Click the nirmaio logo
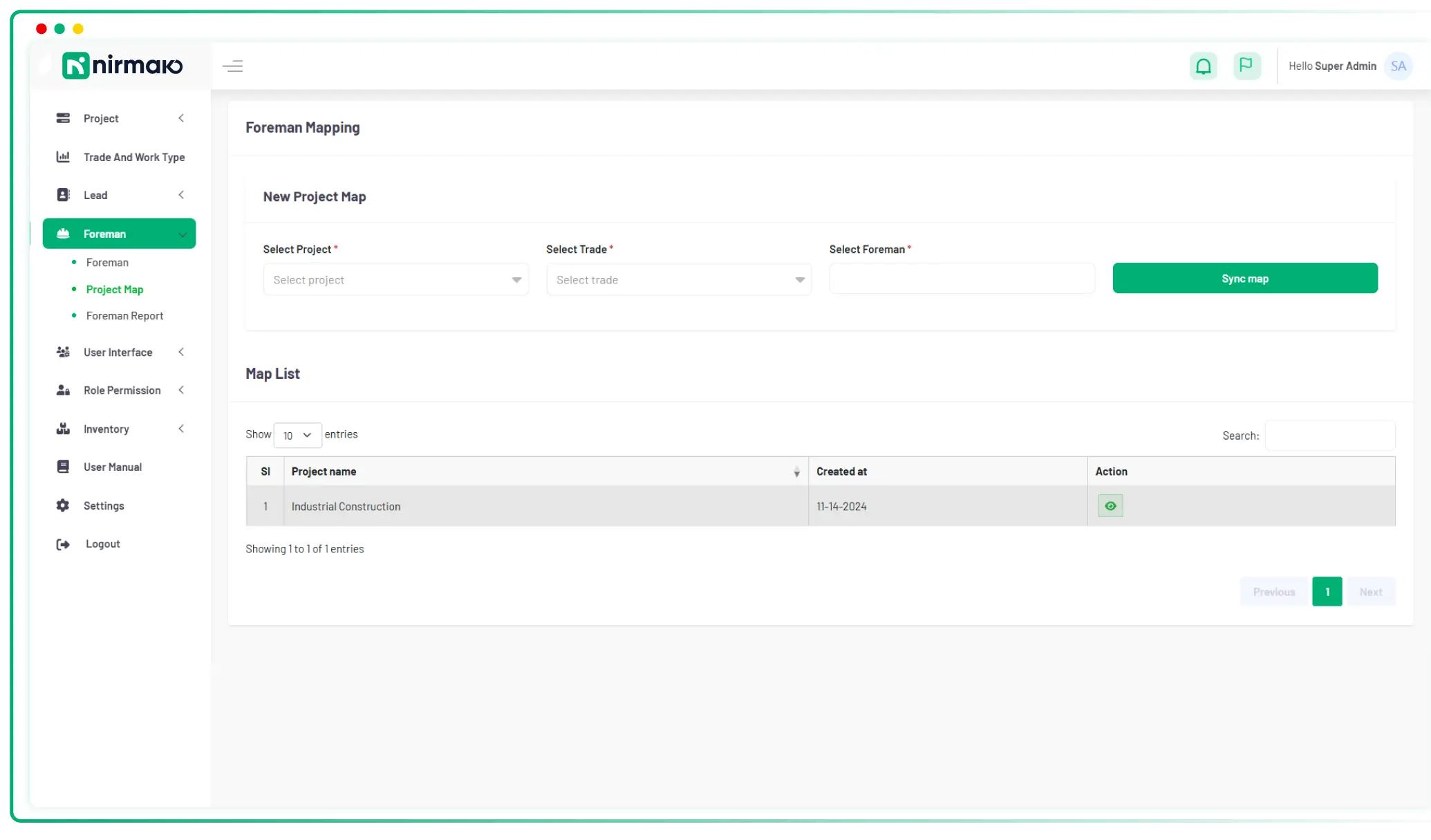 coord(121,65)
